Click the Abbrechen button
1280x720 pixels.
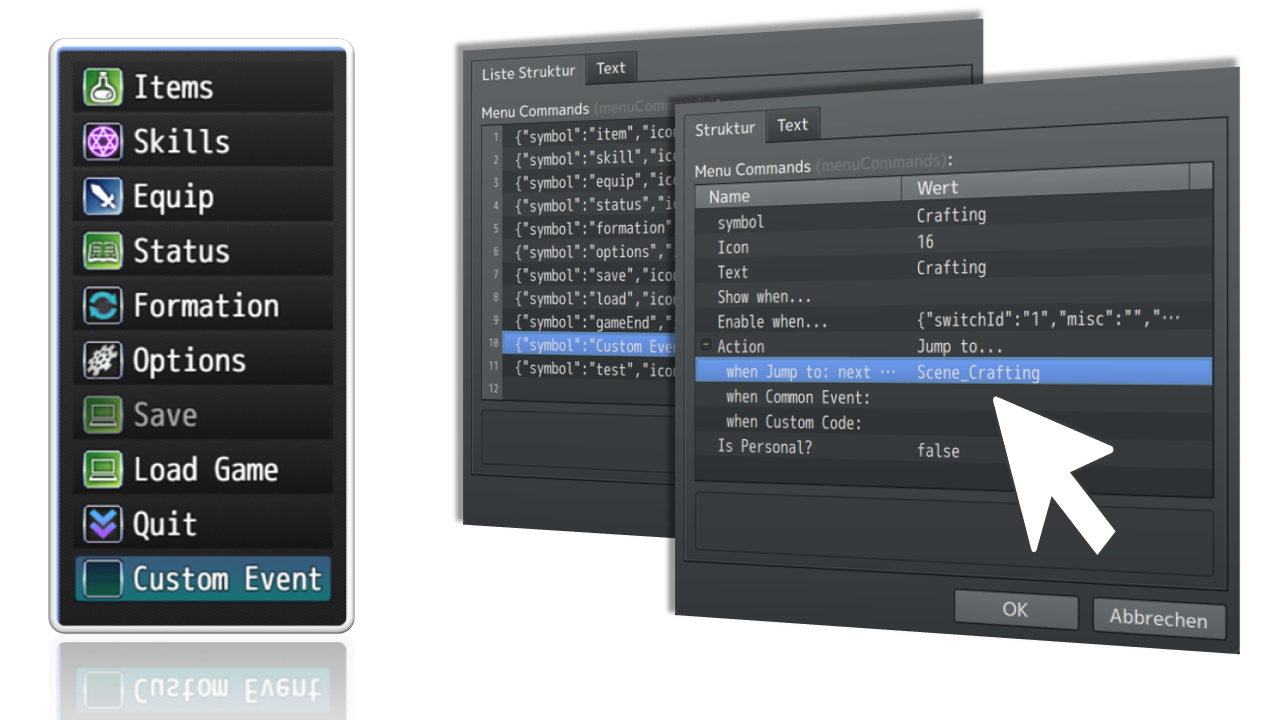click(1158, 618)
